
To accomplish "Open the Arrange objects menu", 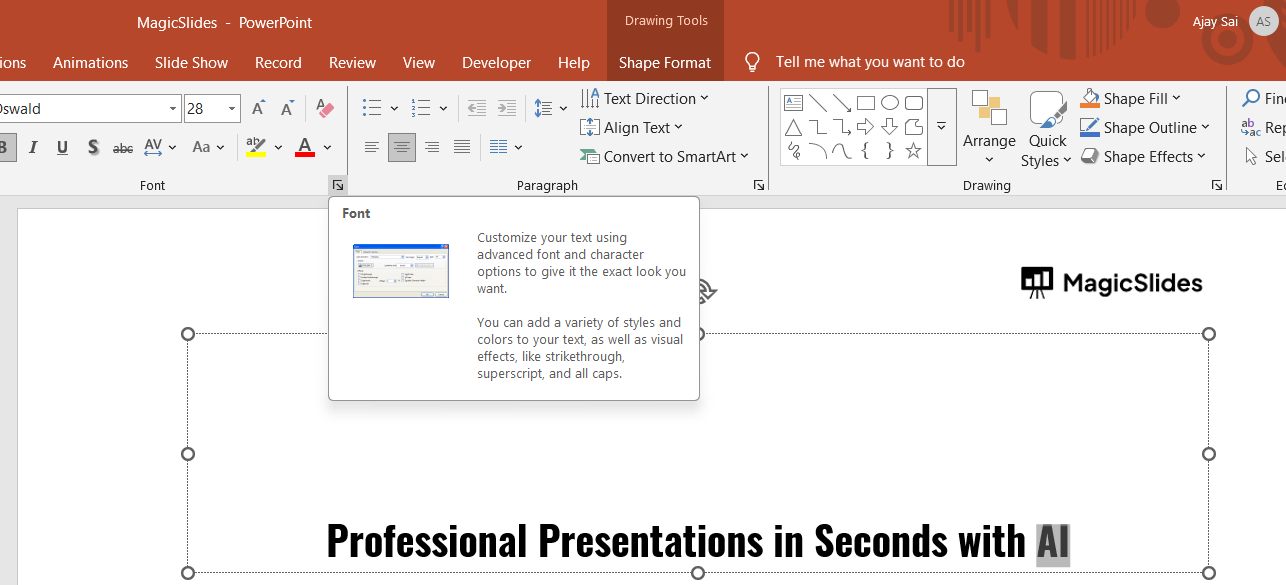I will pos(989,130).
